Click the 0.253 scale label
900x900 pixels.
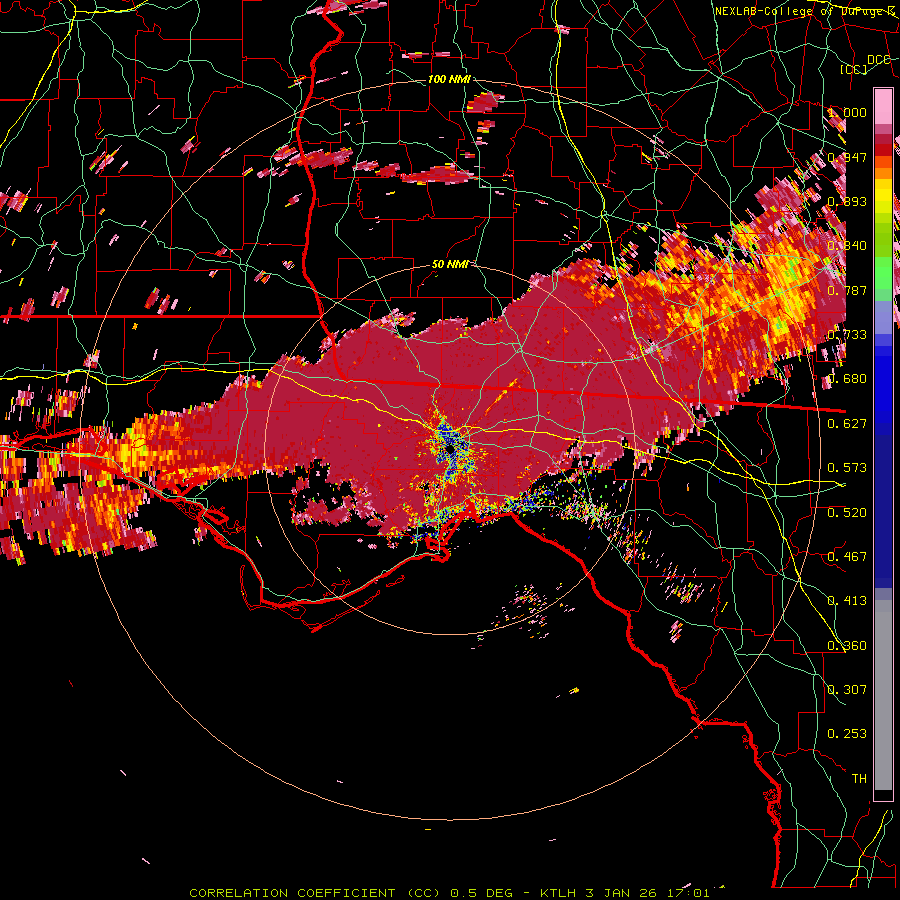point(847,734)
